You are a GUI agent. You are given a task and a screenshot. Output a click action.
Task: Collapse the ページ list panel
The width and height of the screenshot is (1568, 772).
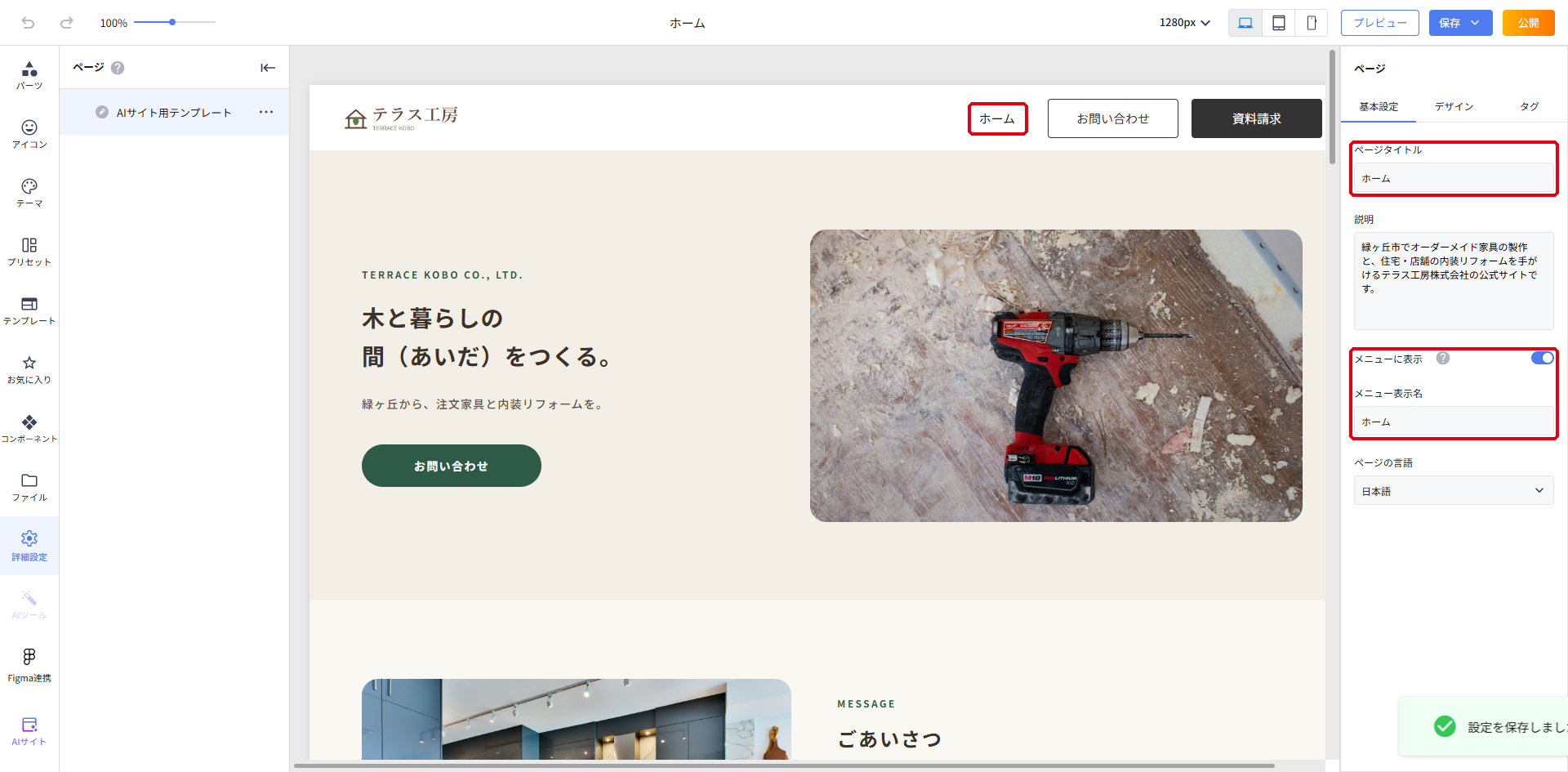coord(268,68)
